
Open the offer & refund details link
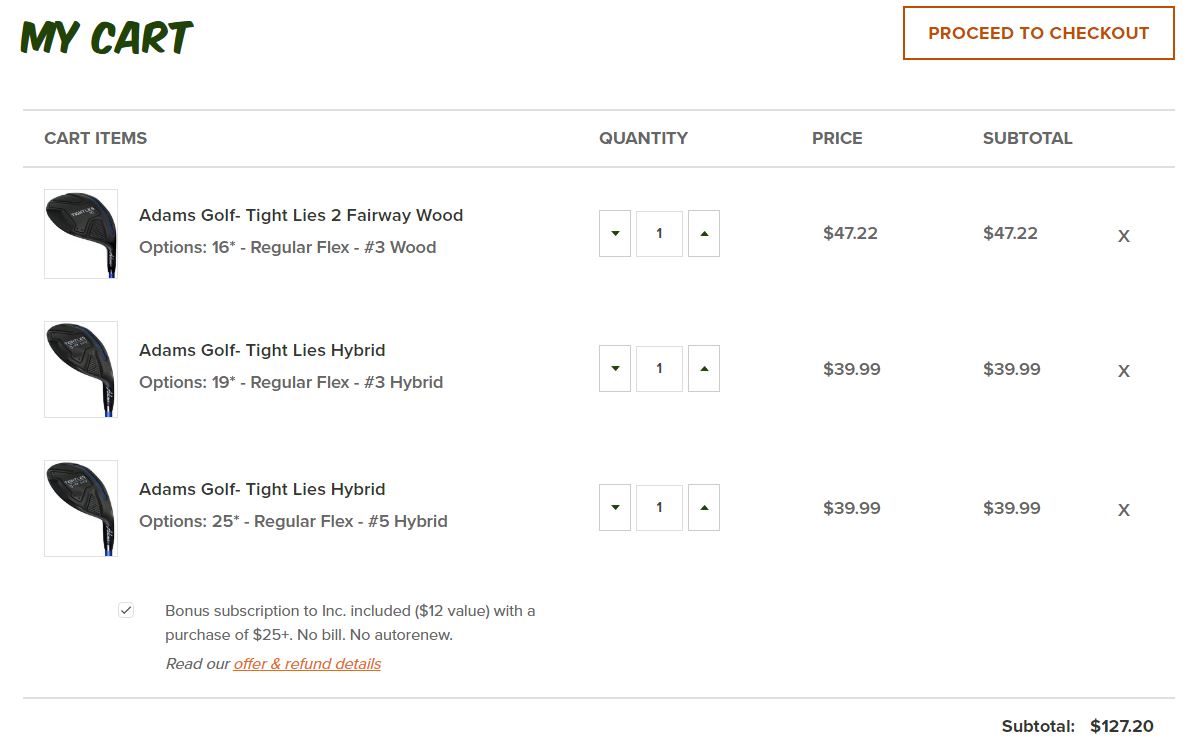tap(307, 664)
